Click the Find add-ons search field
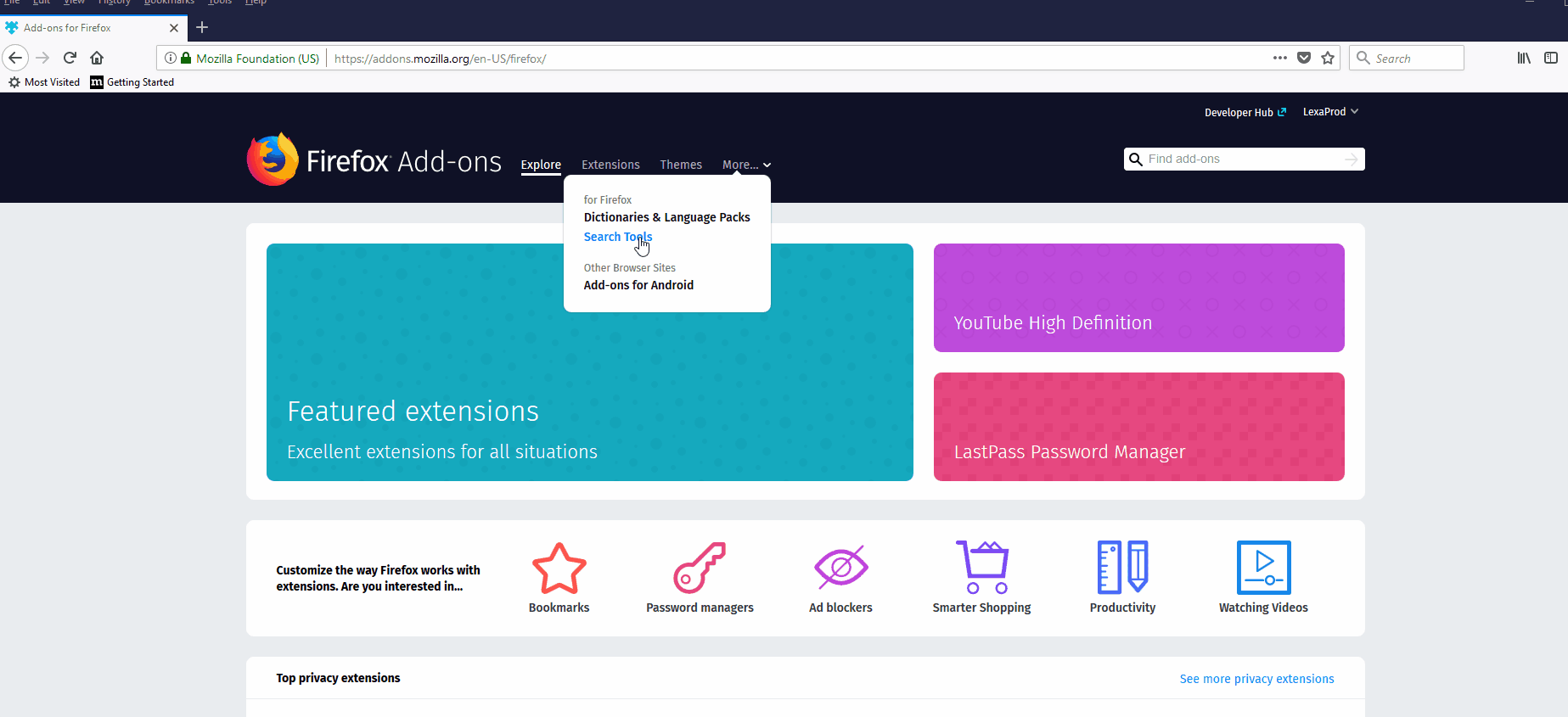 point(1244,159)
